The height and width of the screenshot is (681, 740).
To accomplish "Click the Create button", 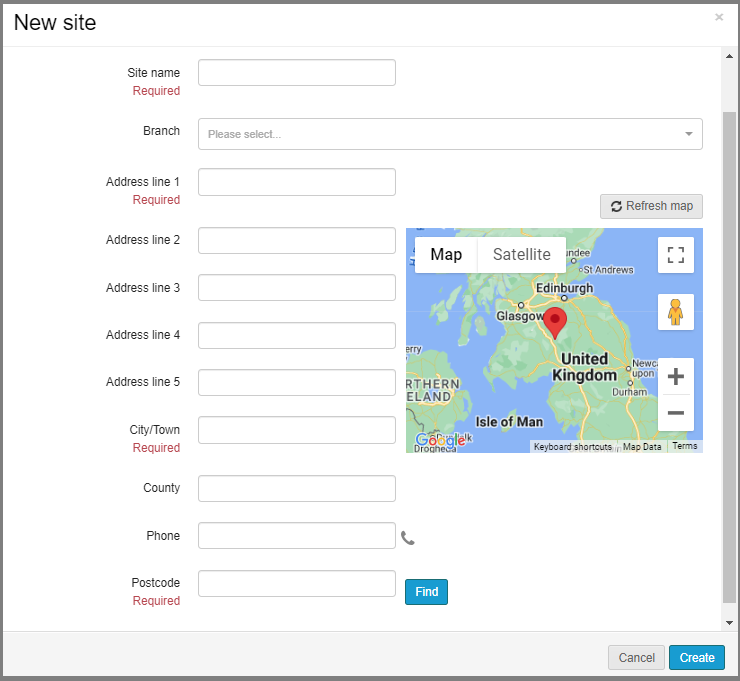I will click(697, 657).
